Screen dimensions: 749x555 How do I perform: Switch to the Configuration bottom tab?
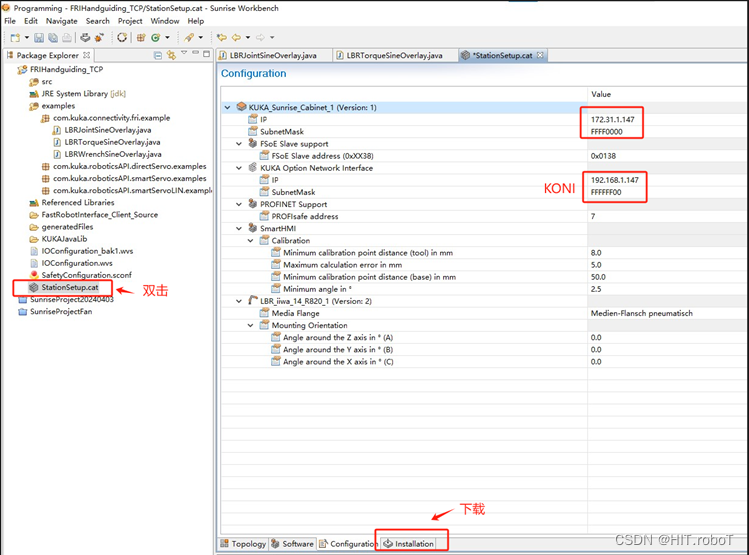coord(349,544)
